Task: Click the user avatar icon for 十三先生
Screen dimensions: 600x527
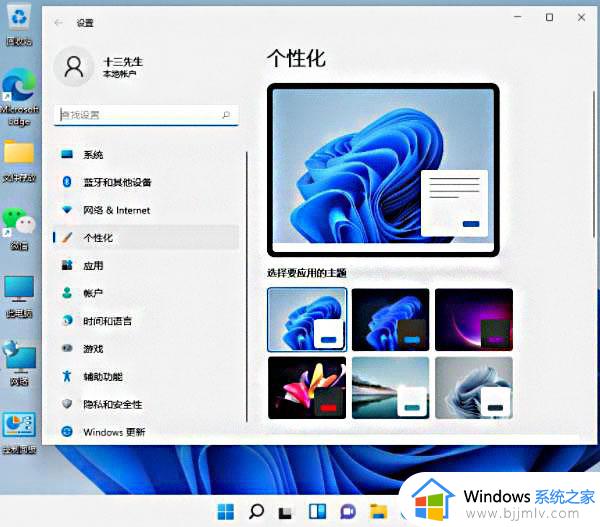Action: 74,67
